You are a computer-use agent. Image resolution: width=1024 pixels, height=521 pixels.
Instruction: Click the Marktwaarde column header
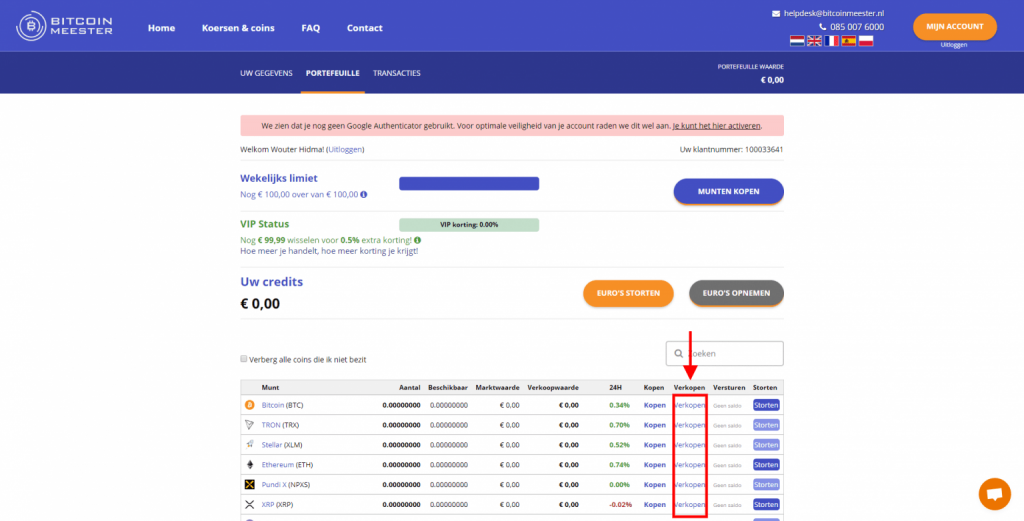(x=498, y=388)
